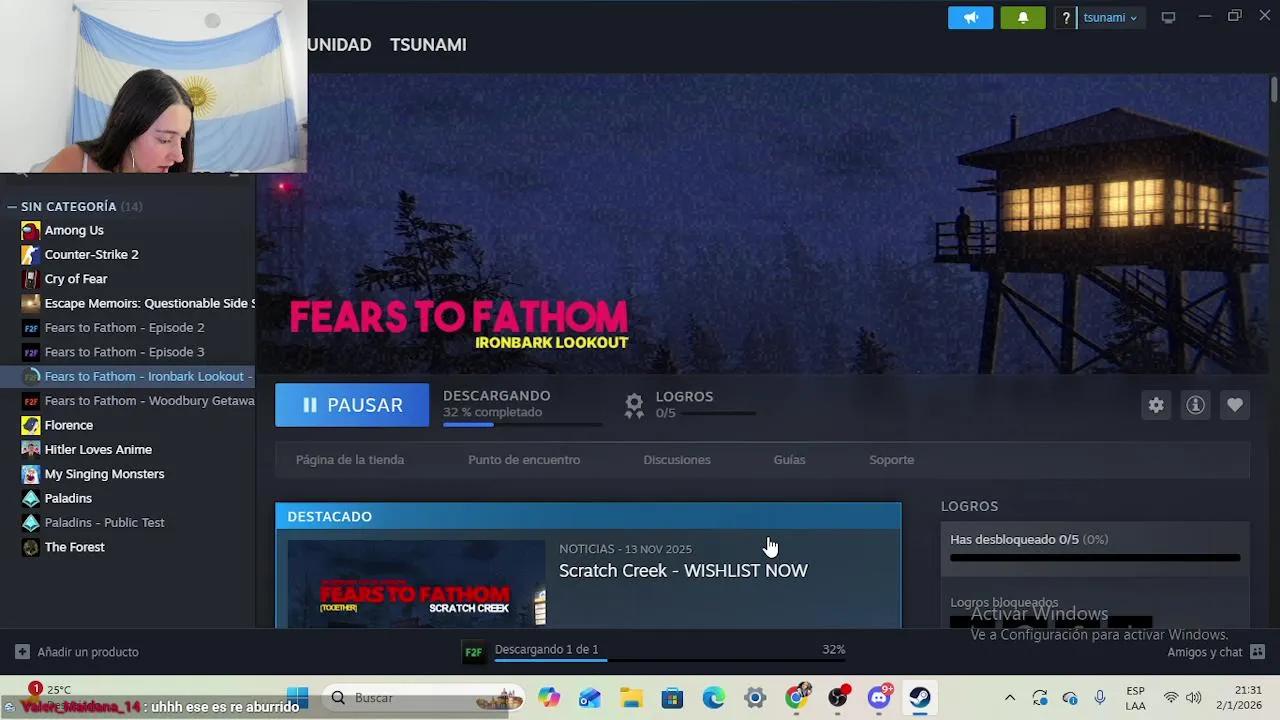This screenshot has width=1280, height=720.
Task: Open Copilot from taskbar
Action: [549, 697]
